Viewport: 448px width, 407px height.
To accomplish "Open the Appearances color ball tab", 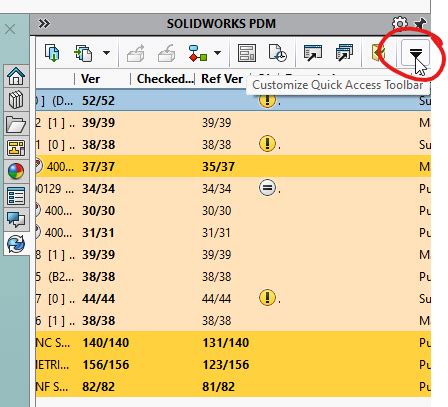I will pyautogui.click(x=16, y=171).
